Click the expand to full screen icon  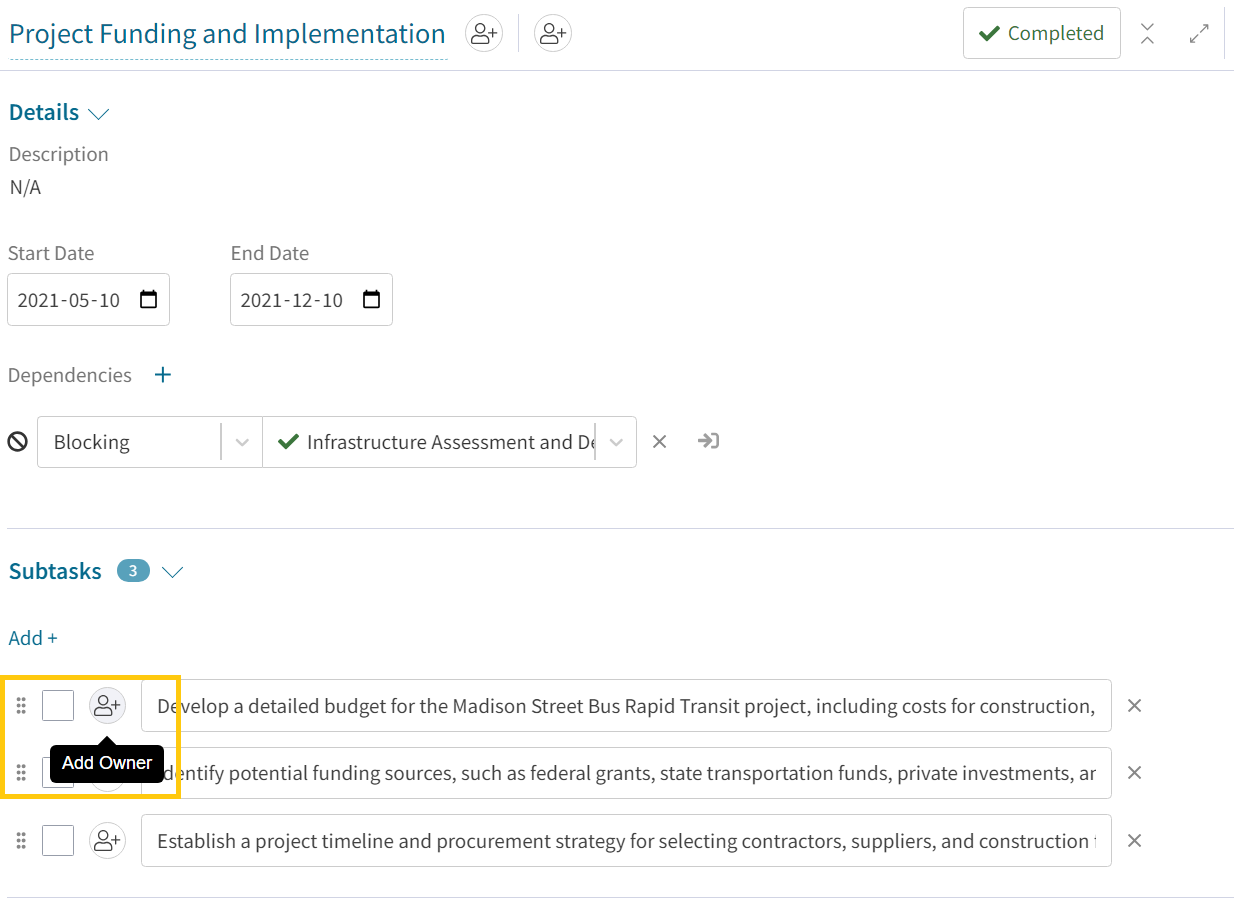click(1198, 34)
